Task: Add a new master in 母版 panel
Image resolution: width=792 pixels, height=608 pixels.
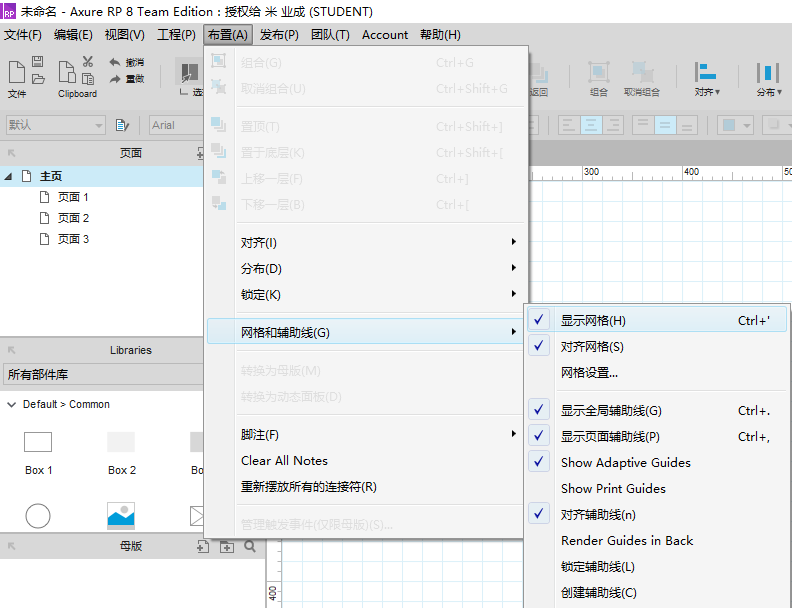Action: tap(203, 547)
